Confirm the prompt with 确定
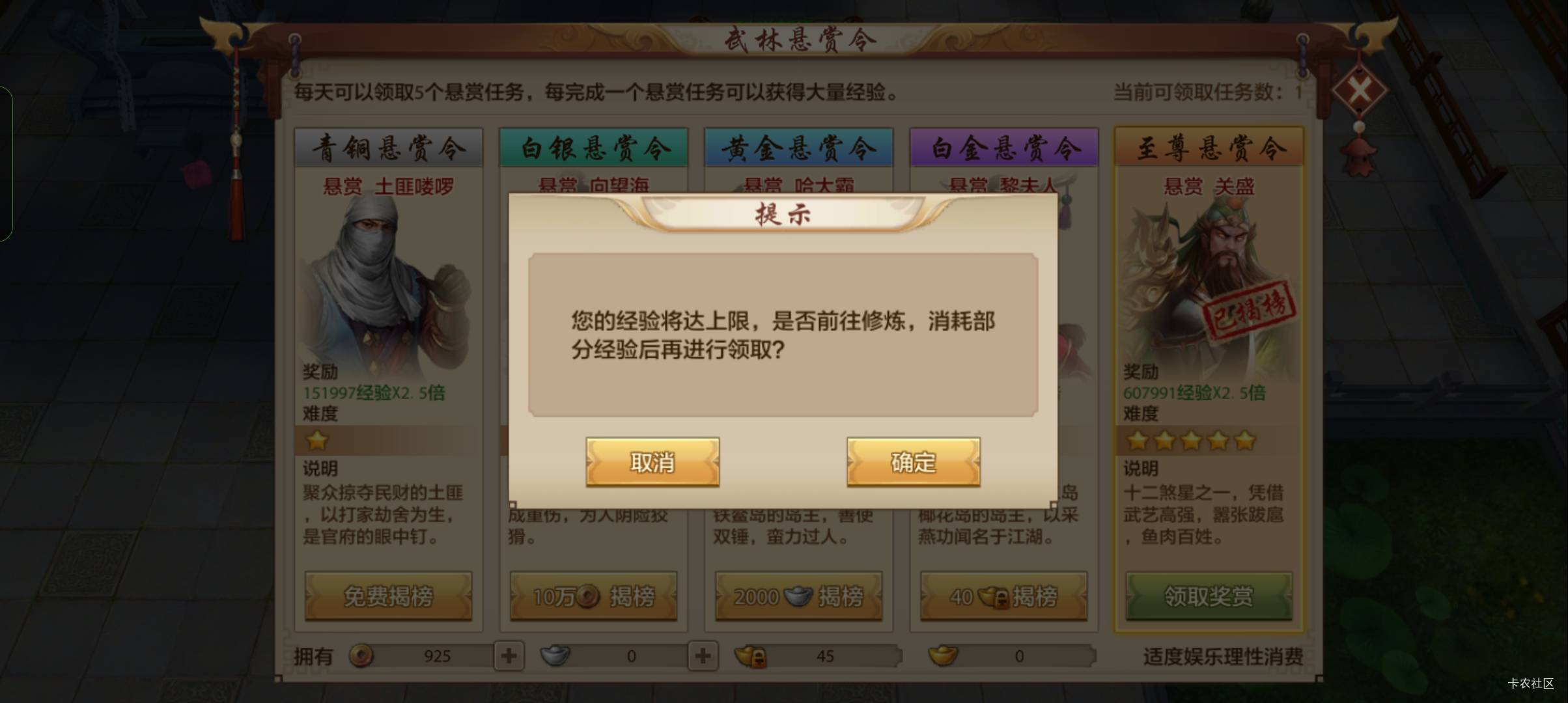1568x703 pixels. pos(914,462)
